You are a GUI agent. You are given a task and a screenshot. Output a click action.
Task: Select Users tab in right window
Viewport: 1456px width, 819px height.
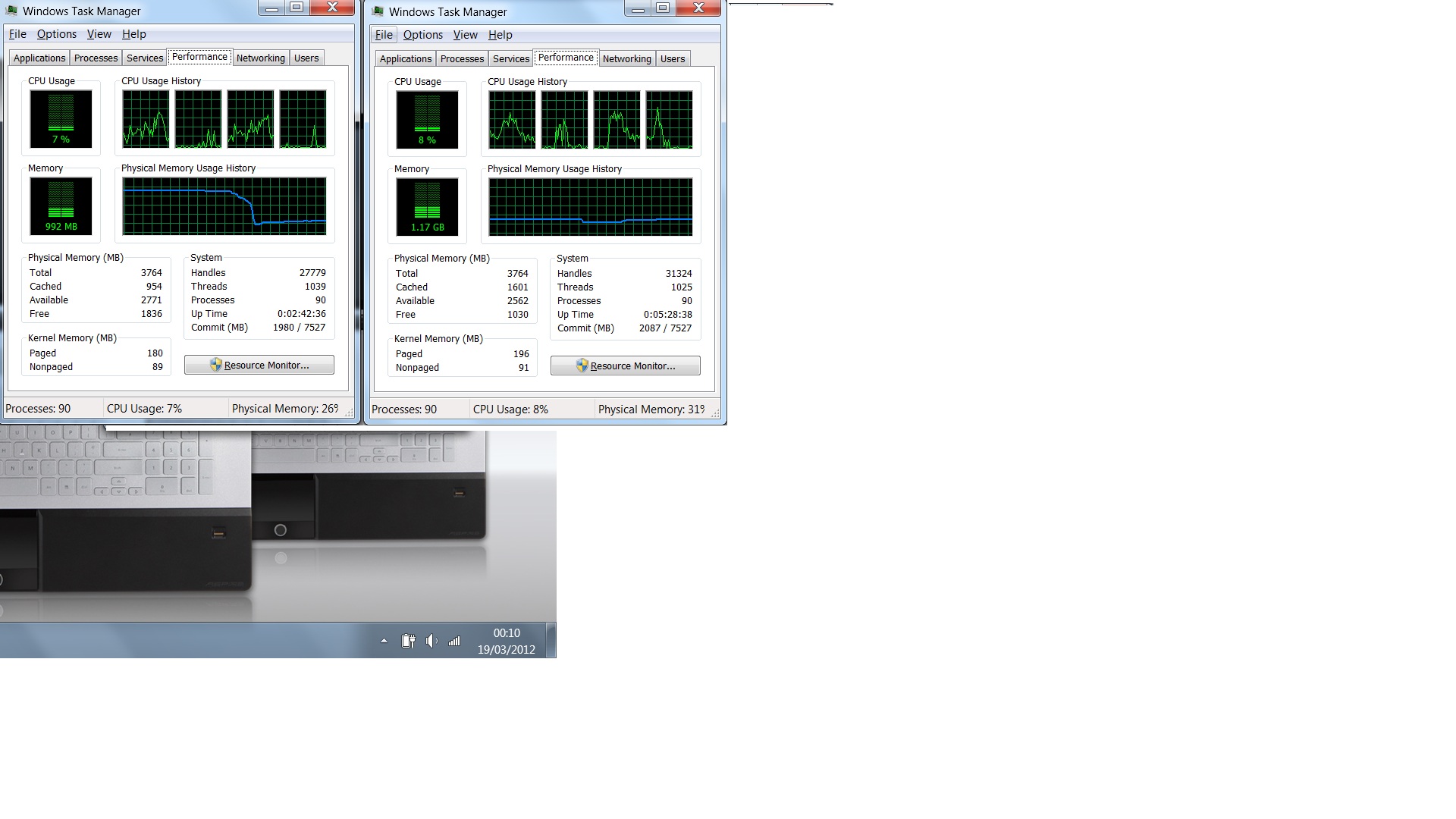pos(672,59)
